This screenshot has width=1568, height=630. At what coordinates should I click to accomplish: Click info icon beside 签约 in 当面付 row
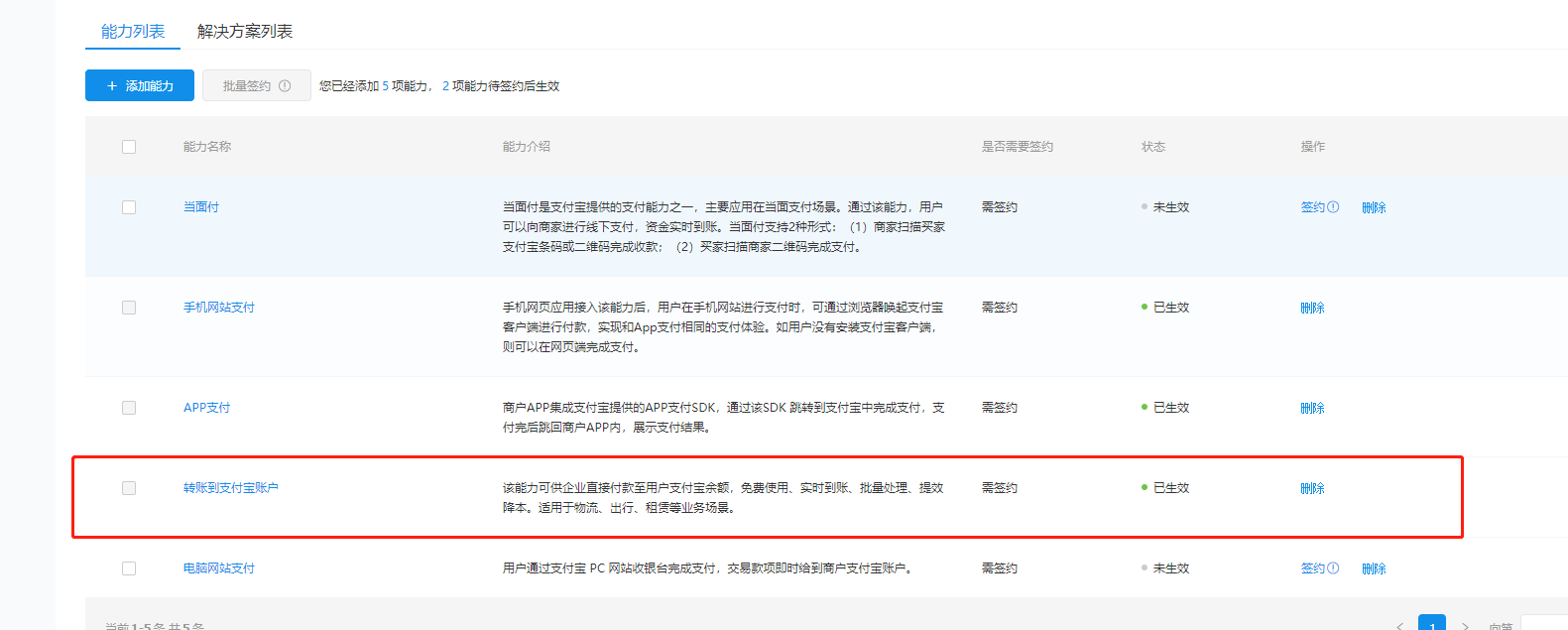(x=1333, y=207)
